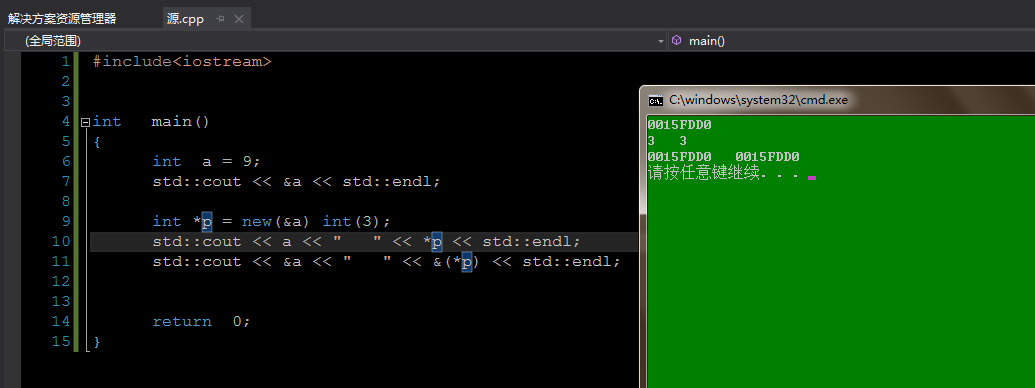Click the first 0015FDD0 console output line
1035x388 pixels.
click(x=679, y=125)
